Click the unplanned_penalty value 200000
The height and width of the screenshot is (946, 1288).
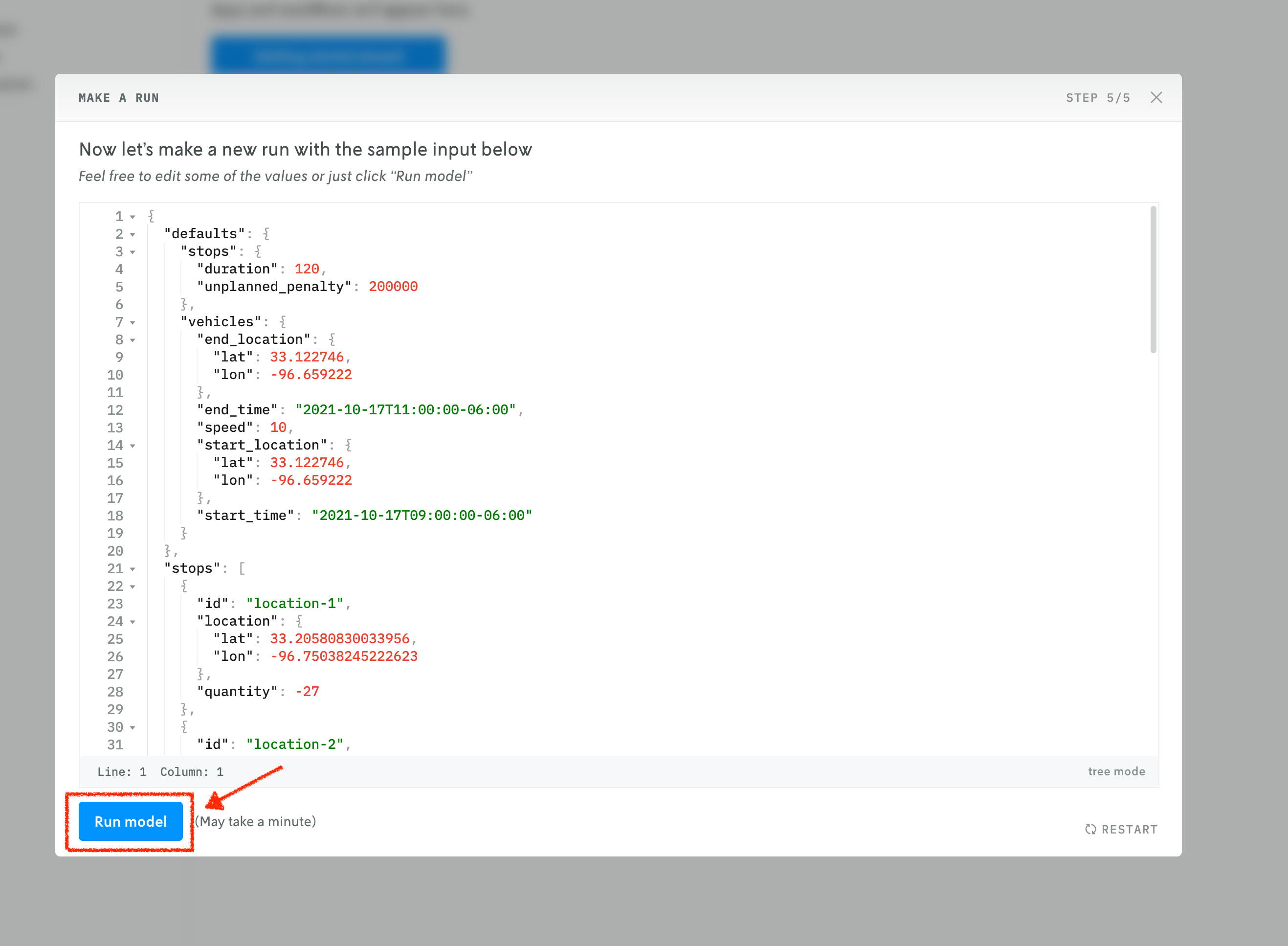pyautogui.click(x=393, y=286)
